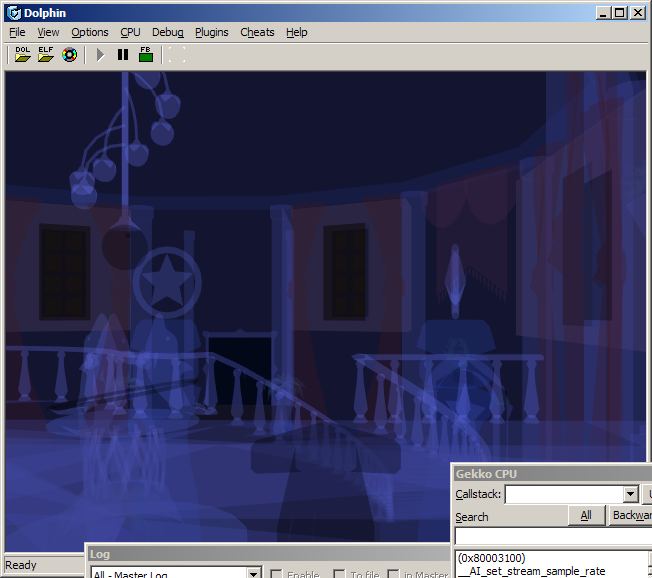The image size is (652, 578).
Task: Toggle fullscreen via dashed-frame toolbar icon
Action: click(177, 54)
